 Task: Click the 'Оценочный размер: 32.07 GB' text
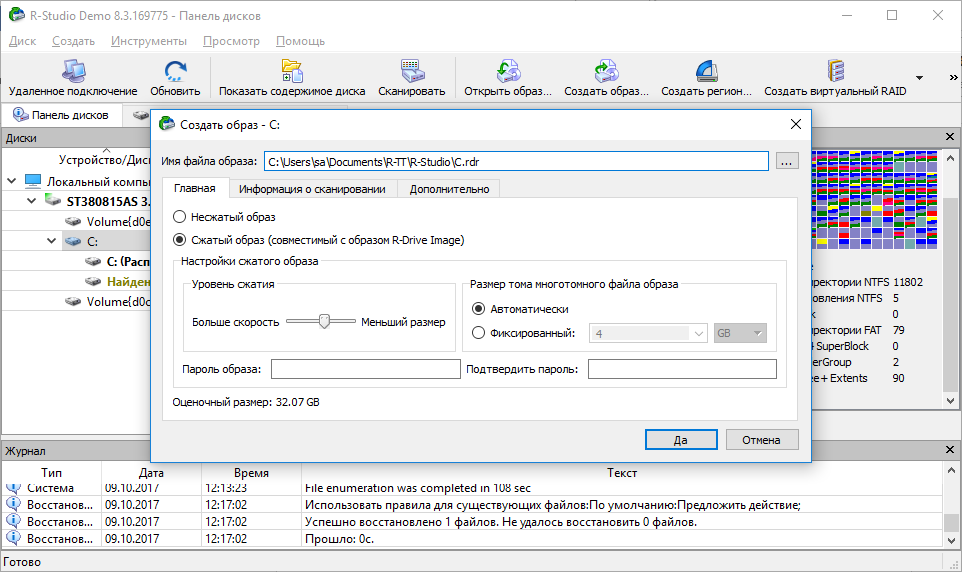[x=246, y=402]
